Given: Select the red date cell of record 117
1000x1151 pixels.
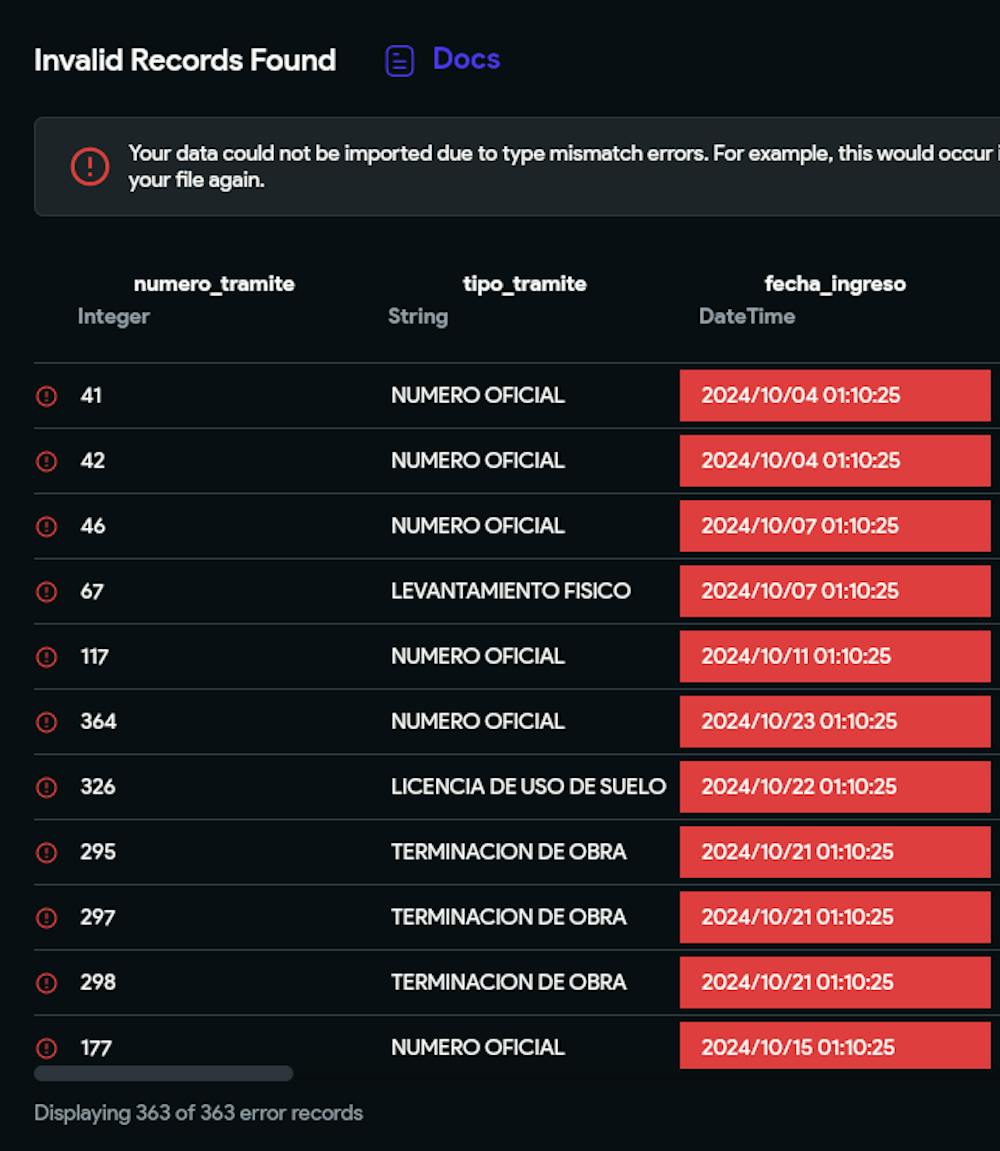Looking at the screenshot, I should click(835, 657).
